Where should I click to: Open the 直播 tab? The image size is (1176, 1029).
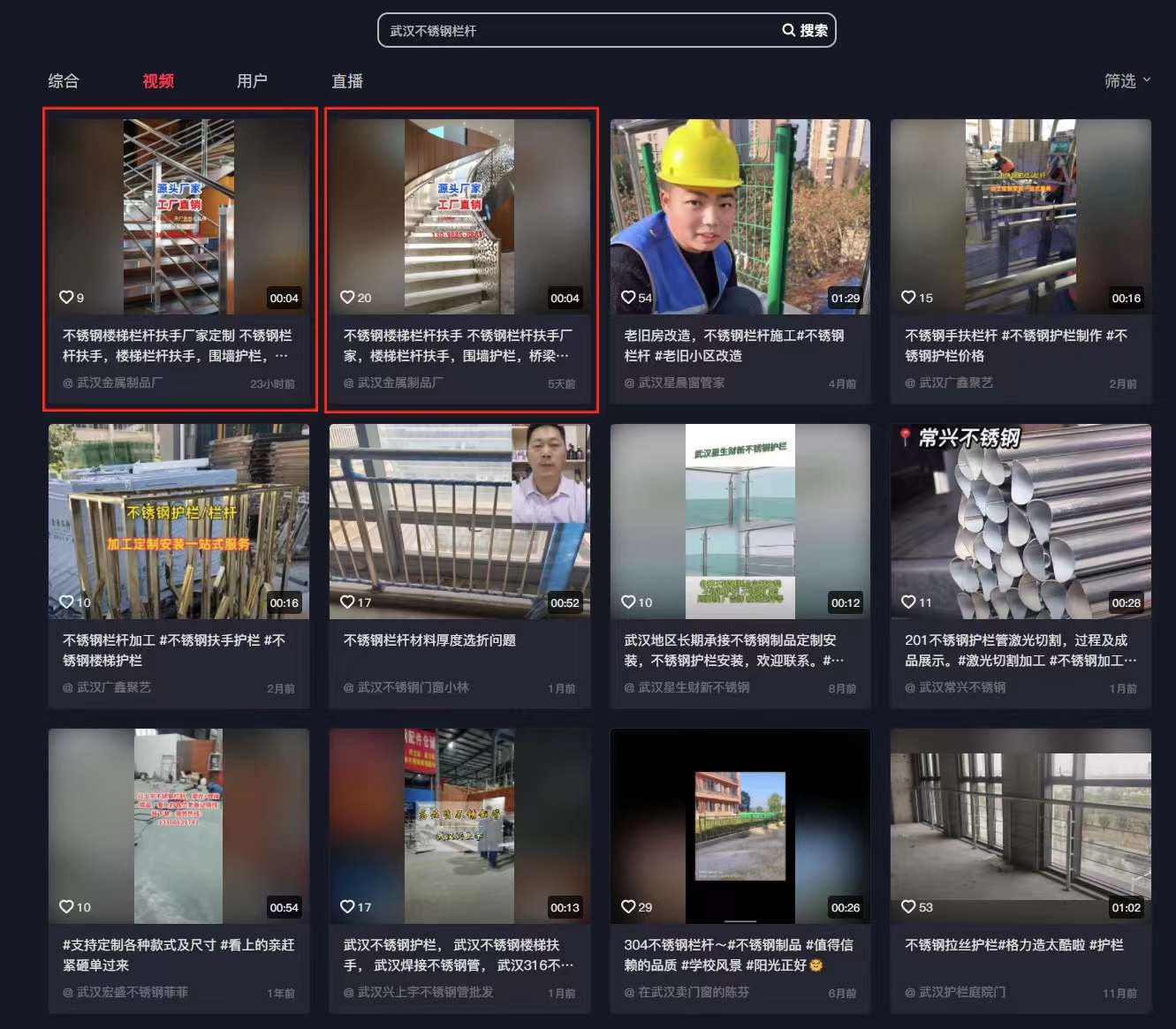click(x=347, y=81)
